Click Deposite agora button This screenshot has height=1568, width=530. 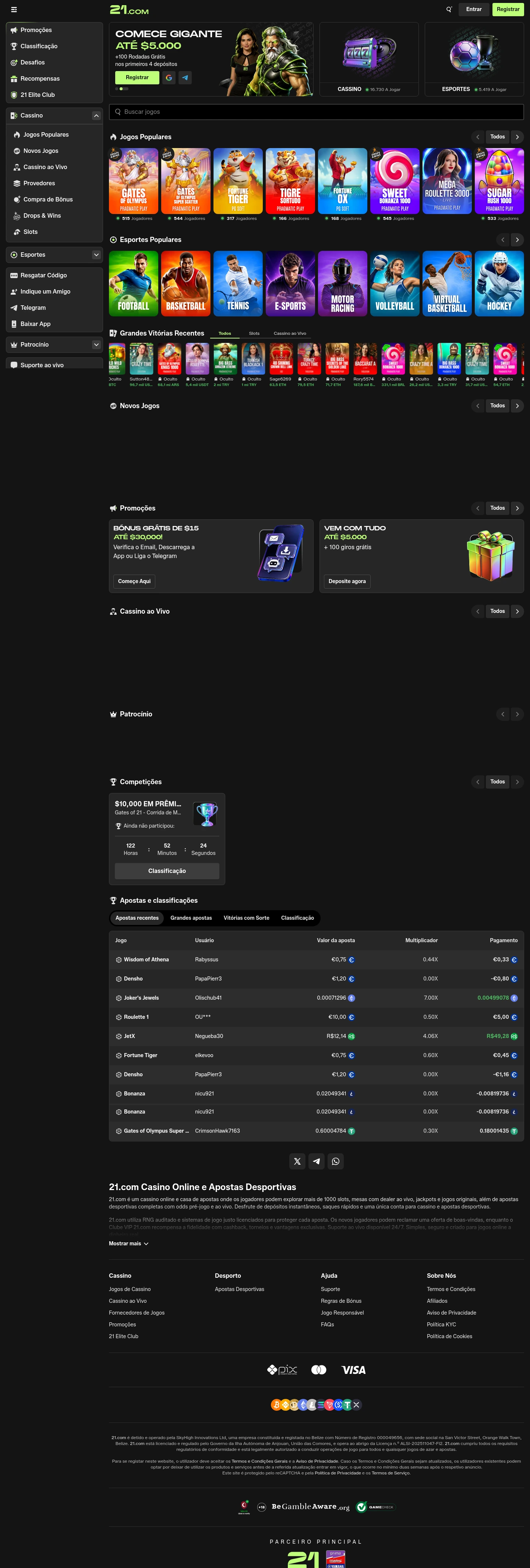(x=347, y=581)
